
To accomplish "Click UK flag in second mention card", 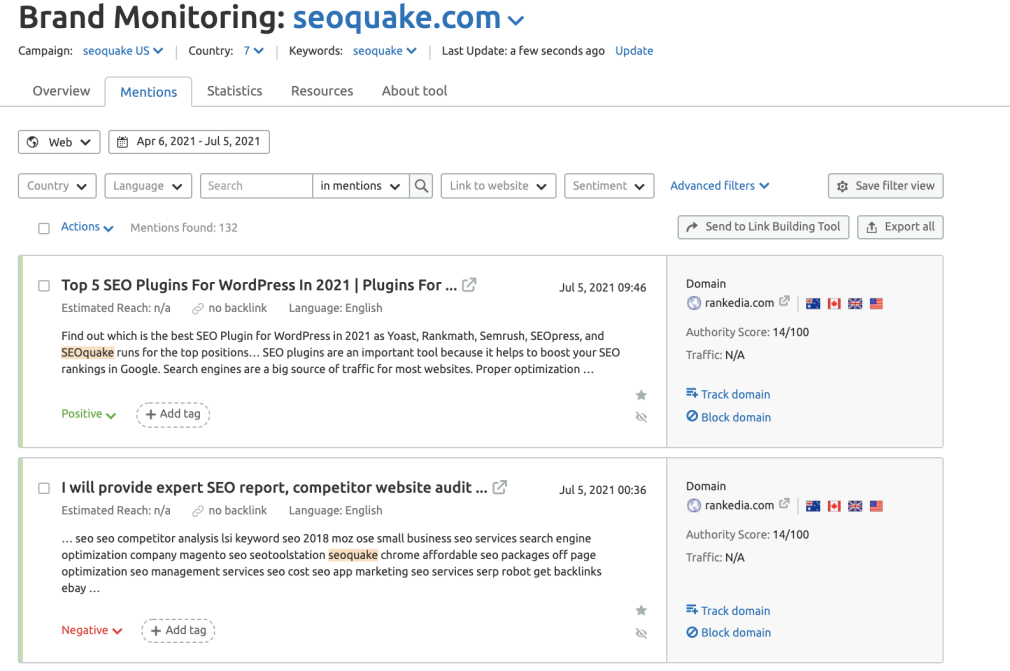I will tap(855, 506).
